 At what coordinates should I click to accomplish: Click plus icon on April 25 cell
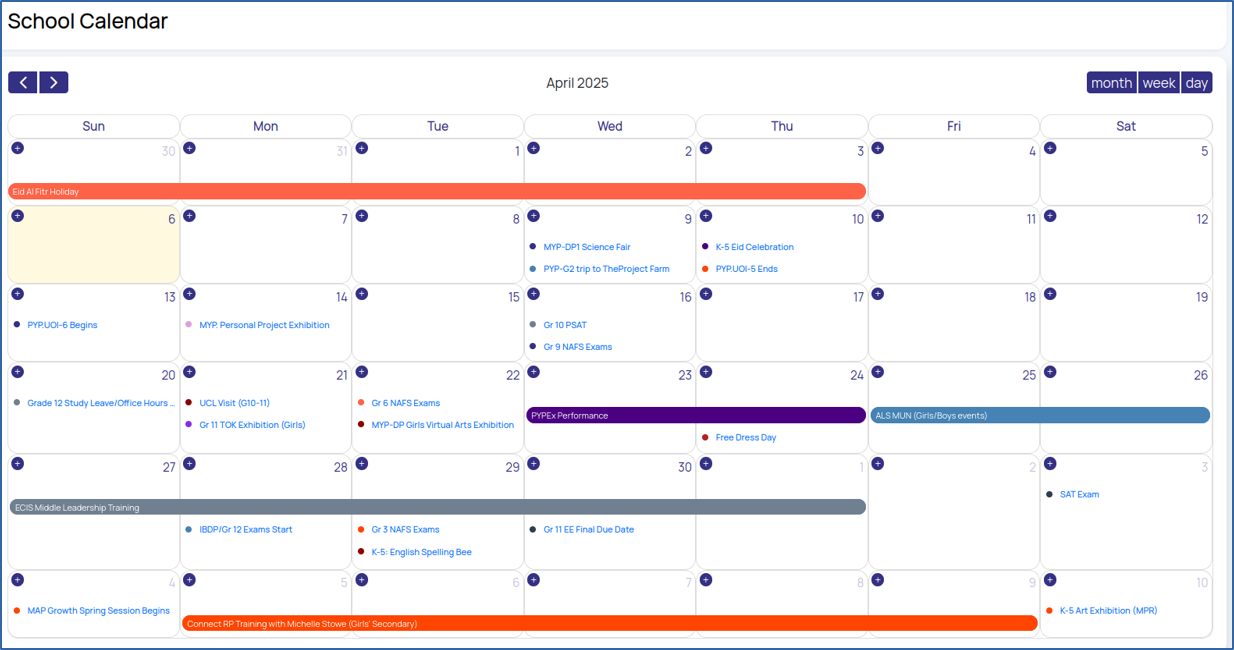pos(878,372)
